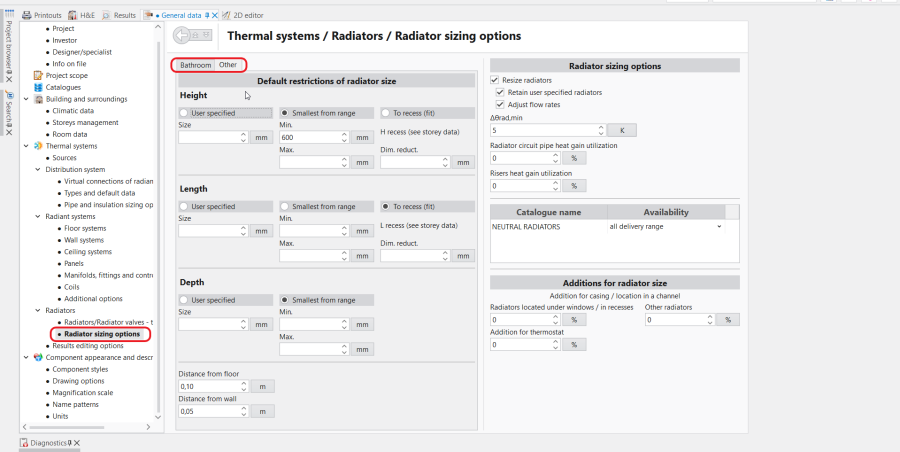Screen dimensions: 900x452
Task: Open Drawing options tree item
Action: click(78, 381)
